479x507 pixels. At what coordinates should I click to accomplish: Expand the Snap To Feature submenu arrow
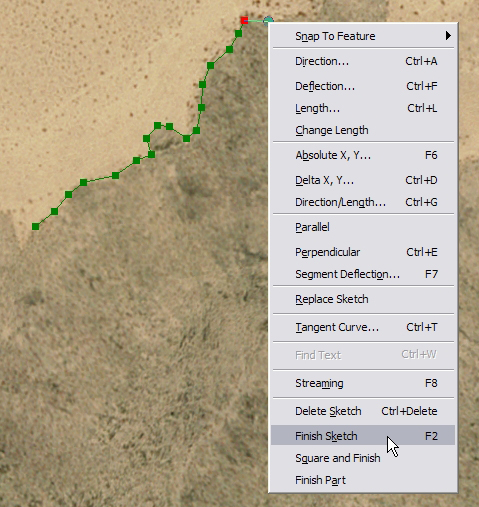pyautogui.click(x=448, y=35)
